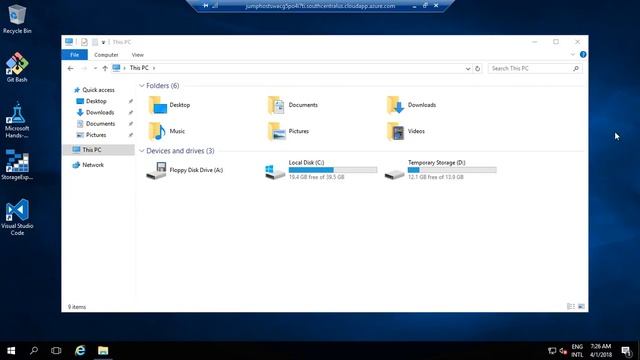Open taskbar search
640x360 pixels.
pos(34,351)
